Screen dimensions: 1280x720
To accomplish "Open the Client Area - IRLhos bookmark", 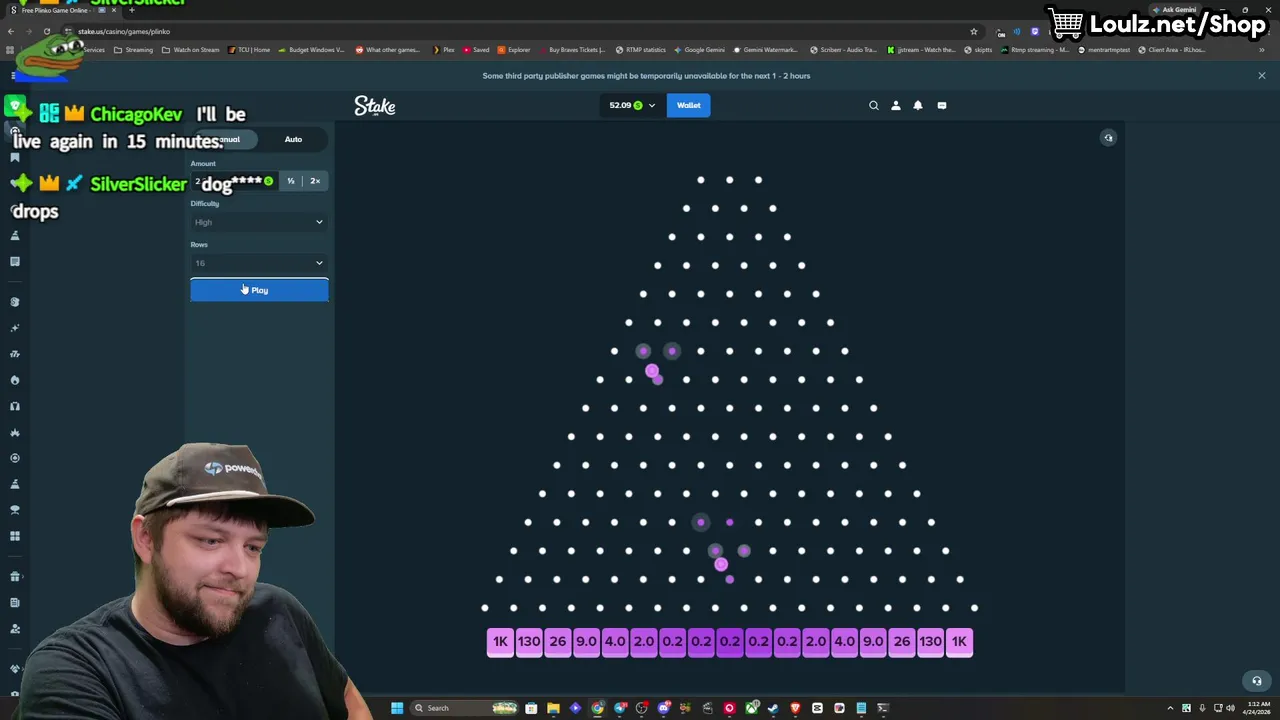I will pyautogui.click(x=1173, y=49).
